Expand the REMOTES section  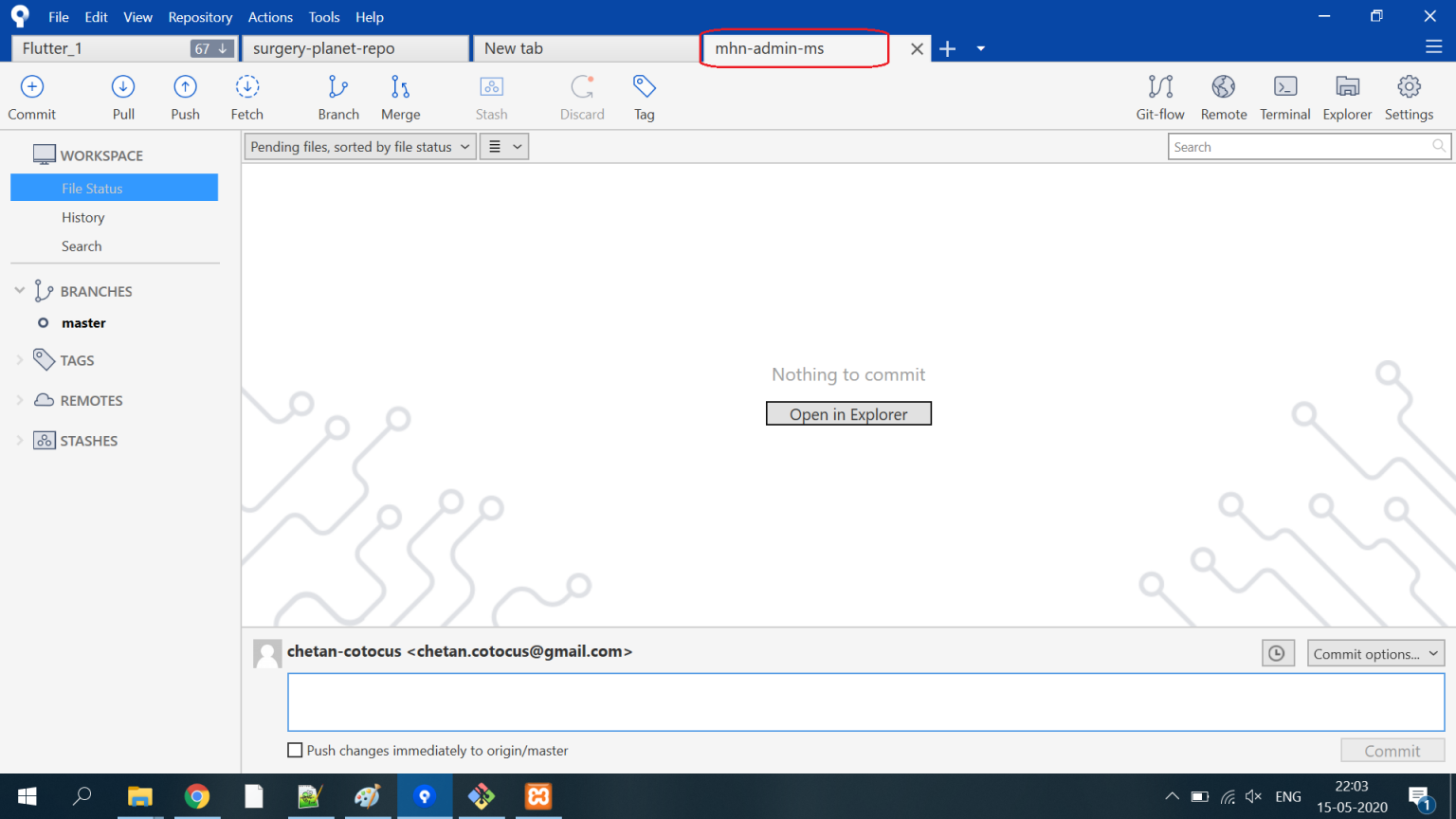(20, 400)
